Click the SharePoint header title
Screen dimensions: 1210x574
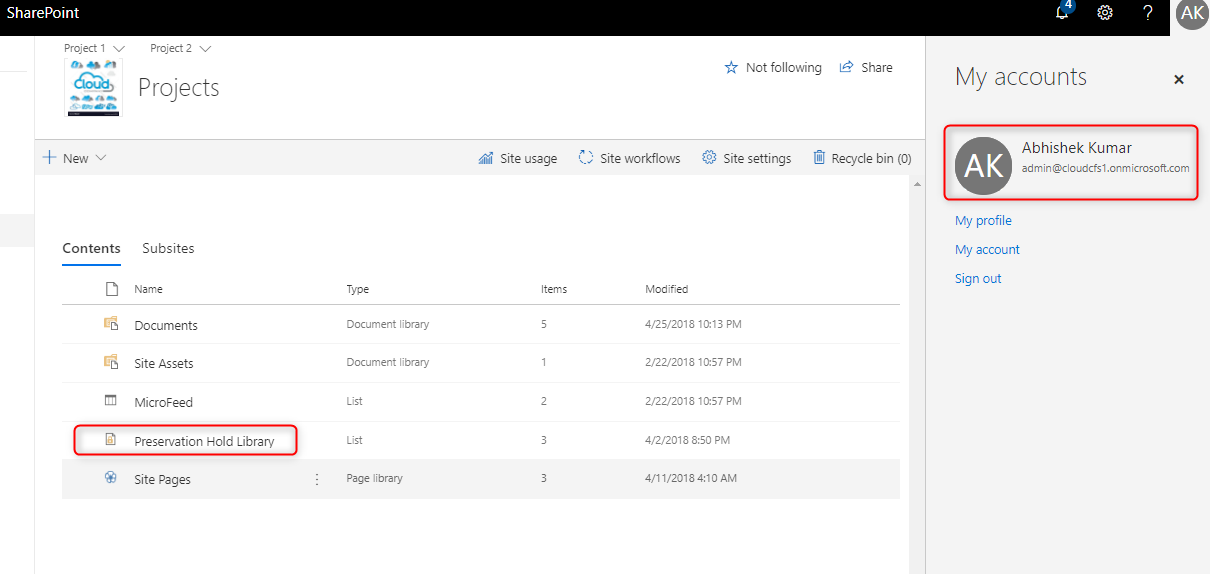44,13
